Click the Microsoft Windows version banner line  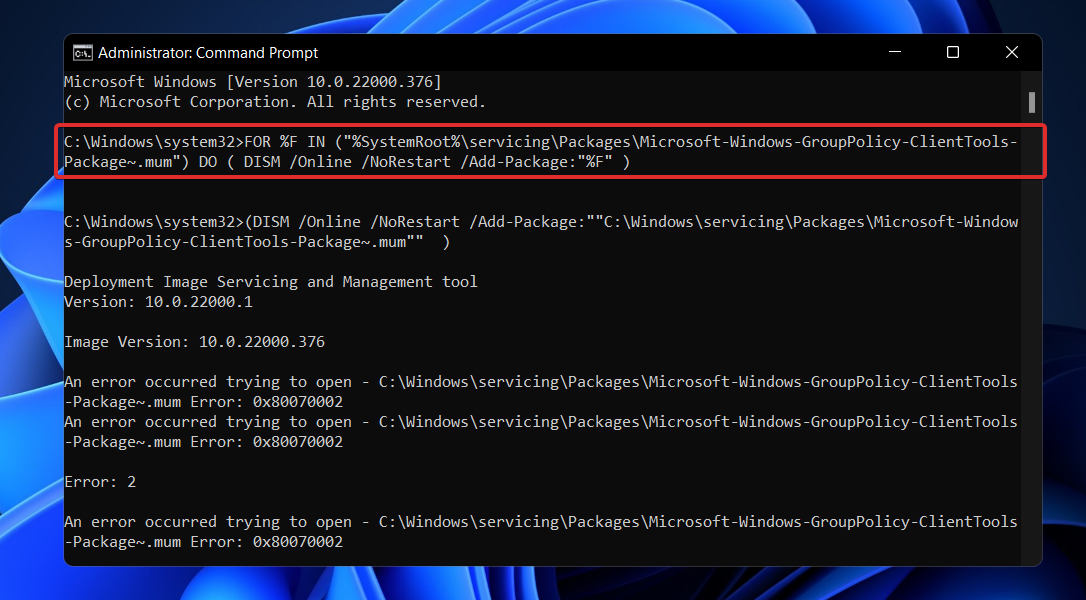(x=250, y=81)
